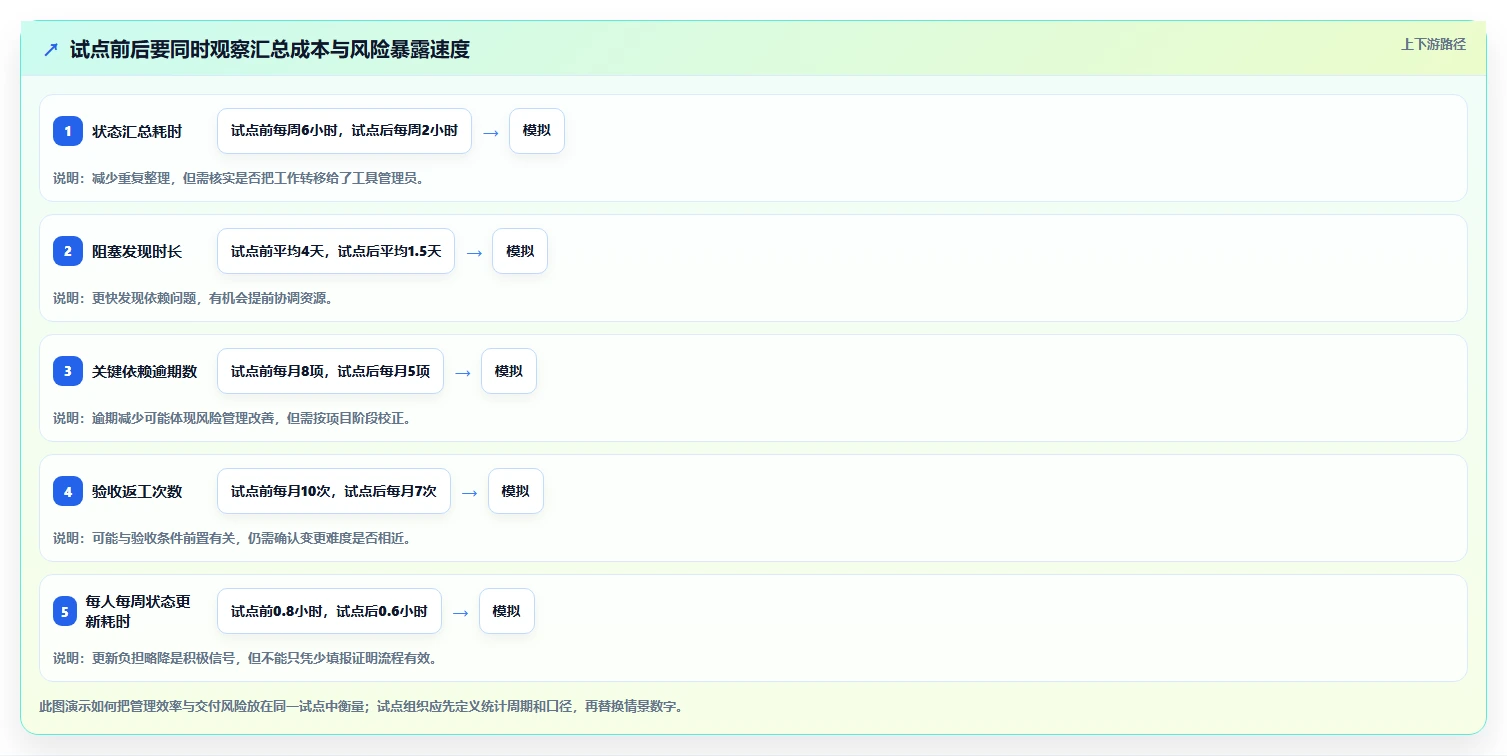Screen dimensions: 1507x756
Task: Click the label 关键依赖逾期数
Action: pos(145,371)
